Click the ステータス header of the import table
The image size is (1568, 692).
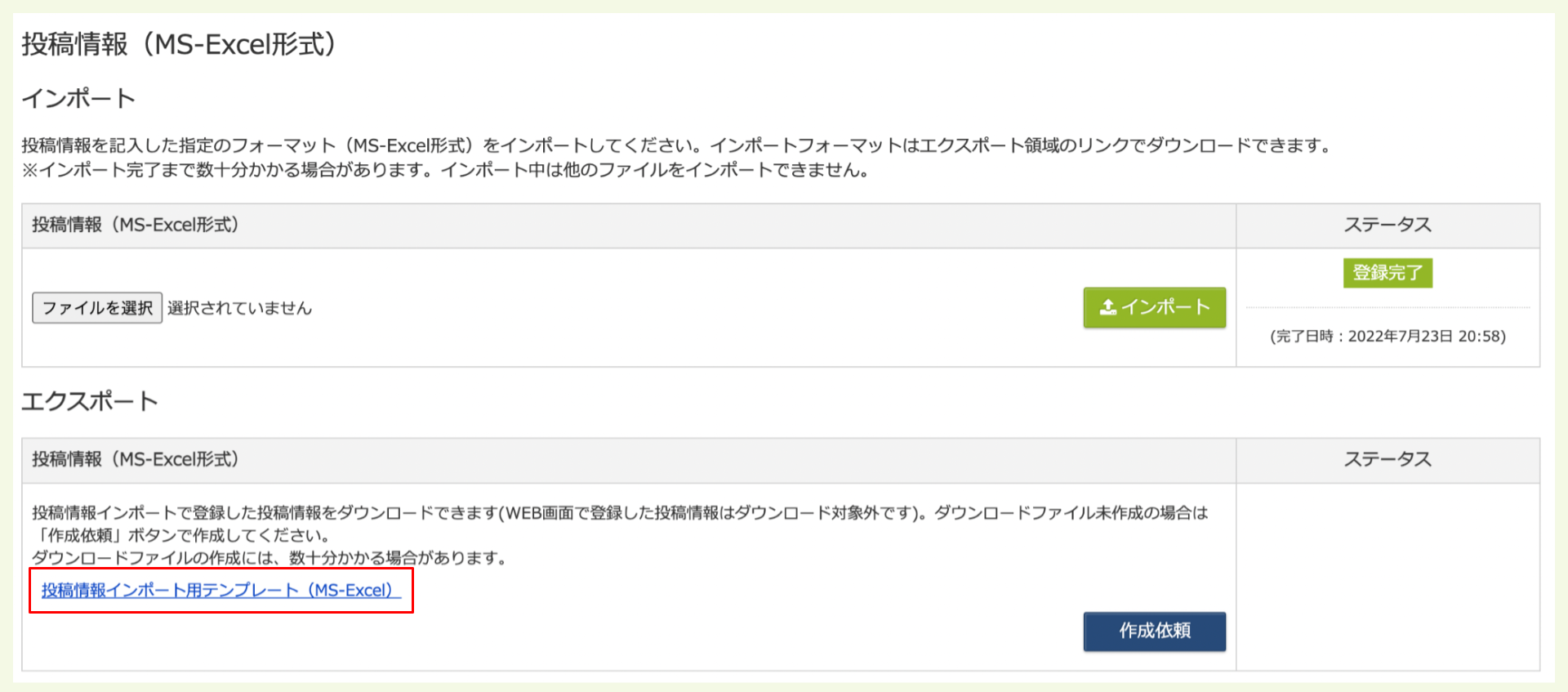(1388, 225)
